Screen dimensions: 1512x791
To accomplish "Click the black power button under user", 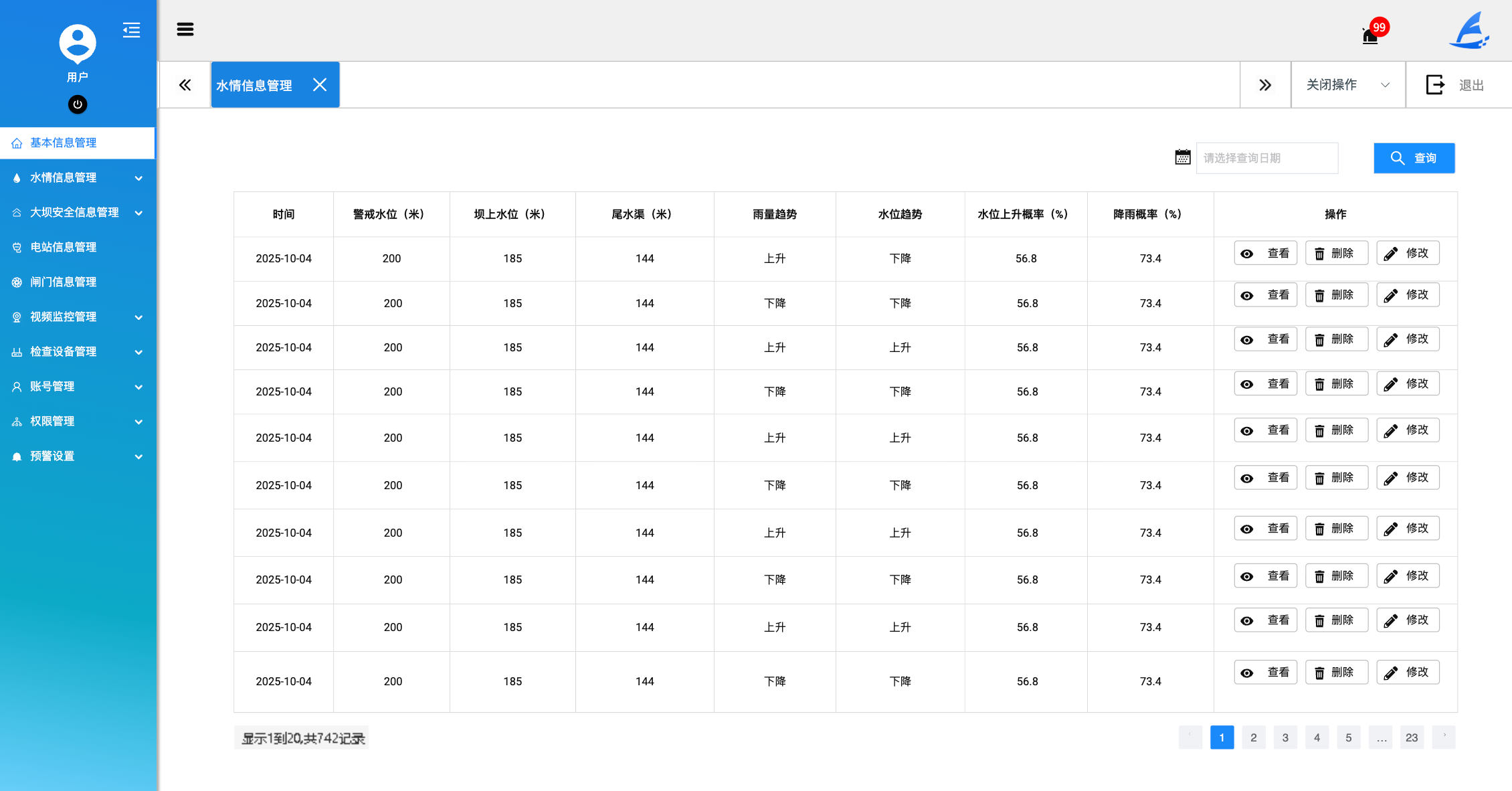I will click(x=78, y=104).
